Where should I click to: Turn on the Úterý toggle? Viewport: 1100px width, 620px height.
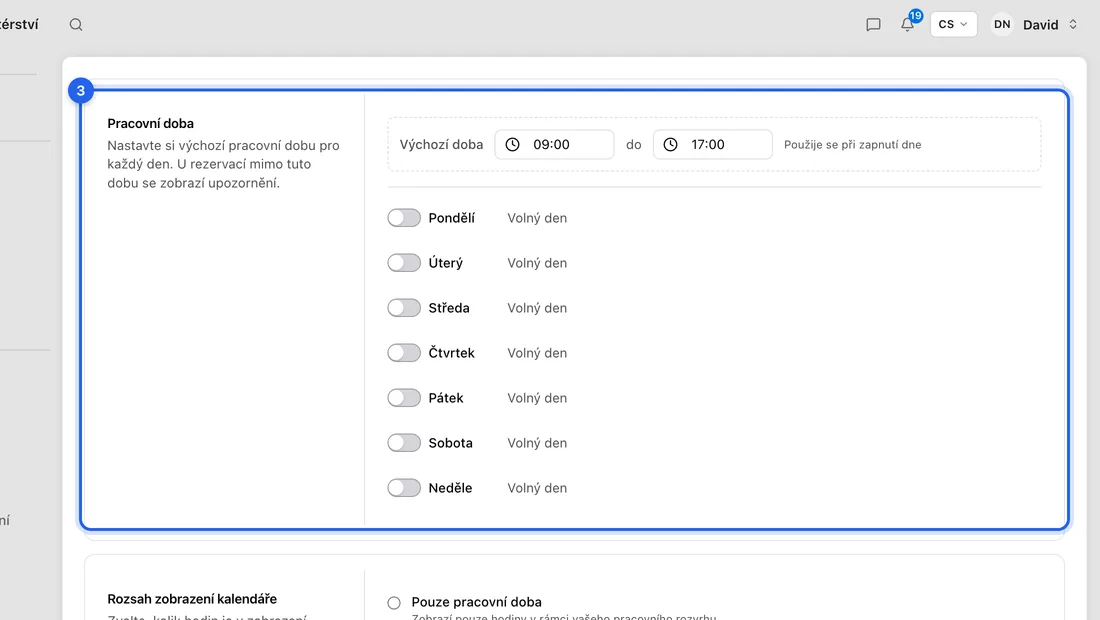(404, 263)
